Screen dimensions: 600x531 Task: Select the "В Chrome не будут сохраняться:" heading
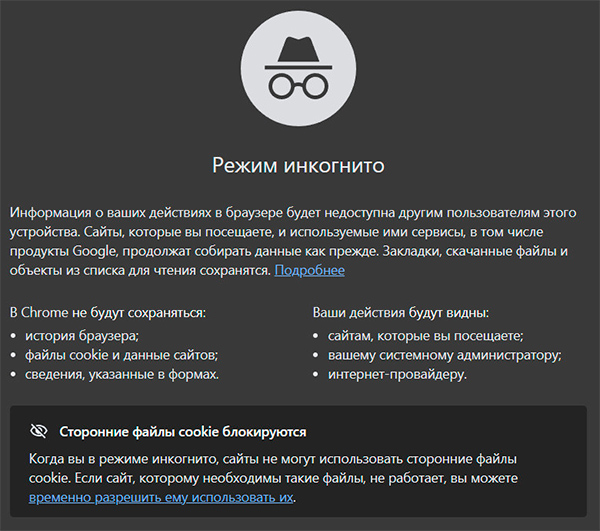[x=107, y=313]
